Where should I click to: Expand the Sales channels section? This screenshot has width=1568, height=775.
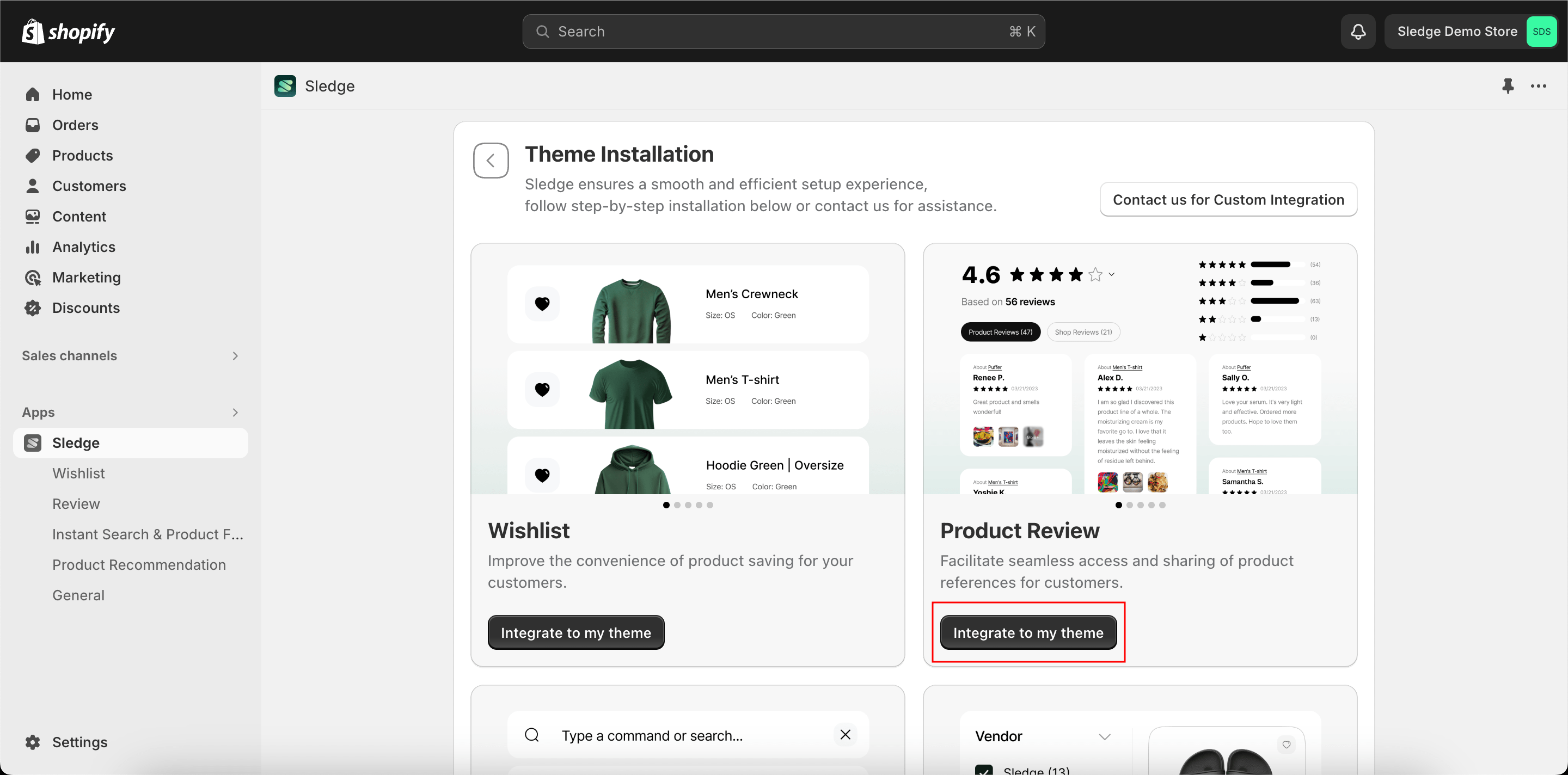tap(234, 356)
